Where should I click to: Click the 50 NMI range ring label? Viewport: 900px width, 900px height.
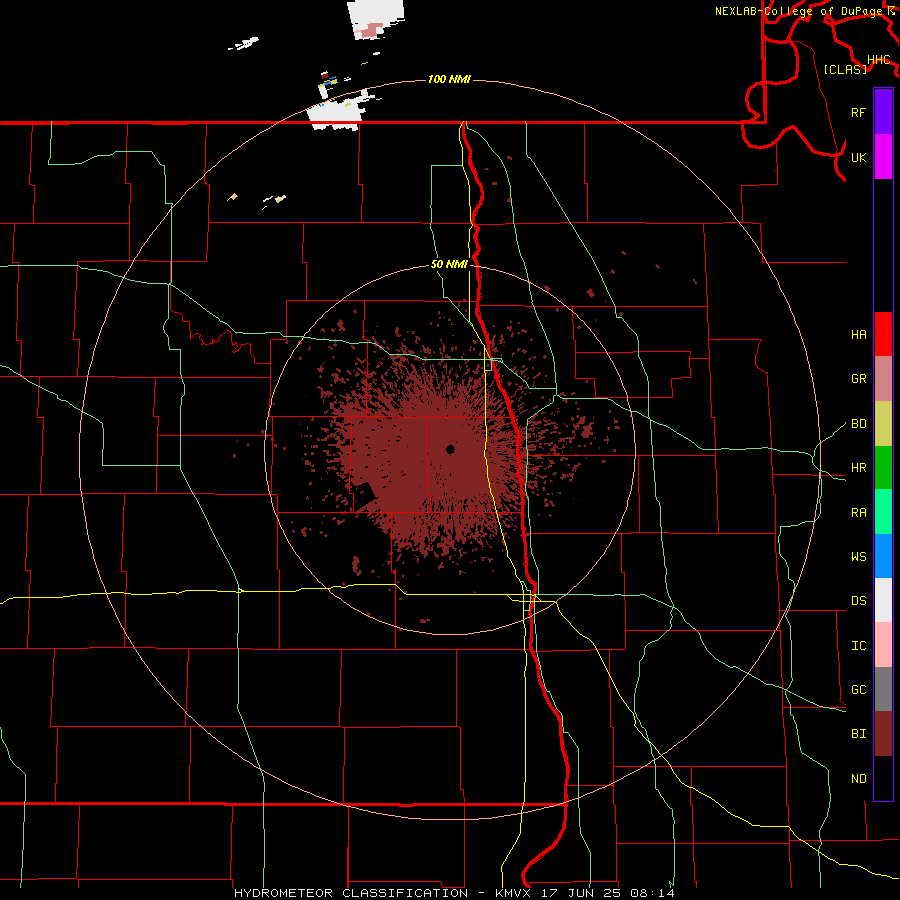pos(449,265)
